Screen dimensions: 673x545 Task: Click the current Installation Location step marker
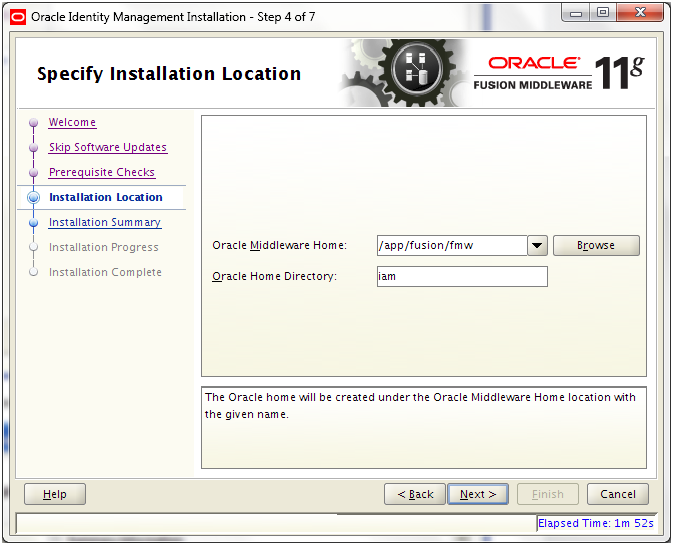[33, 197]
